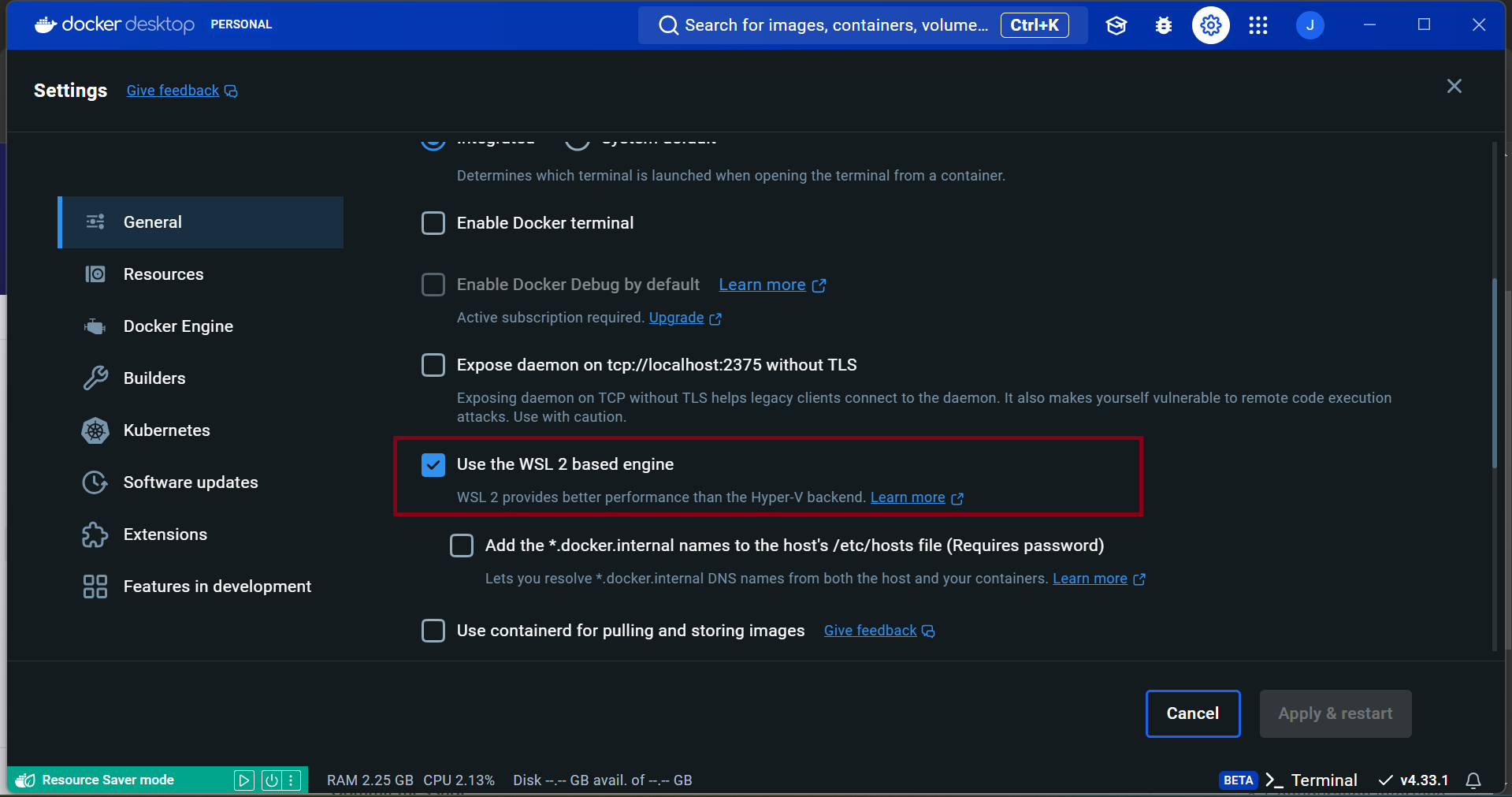Click Give feedback link for containerd
This screenshot has height=797, width=1512.
[870, 631]
